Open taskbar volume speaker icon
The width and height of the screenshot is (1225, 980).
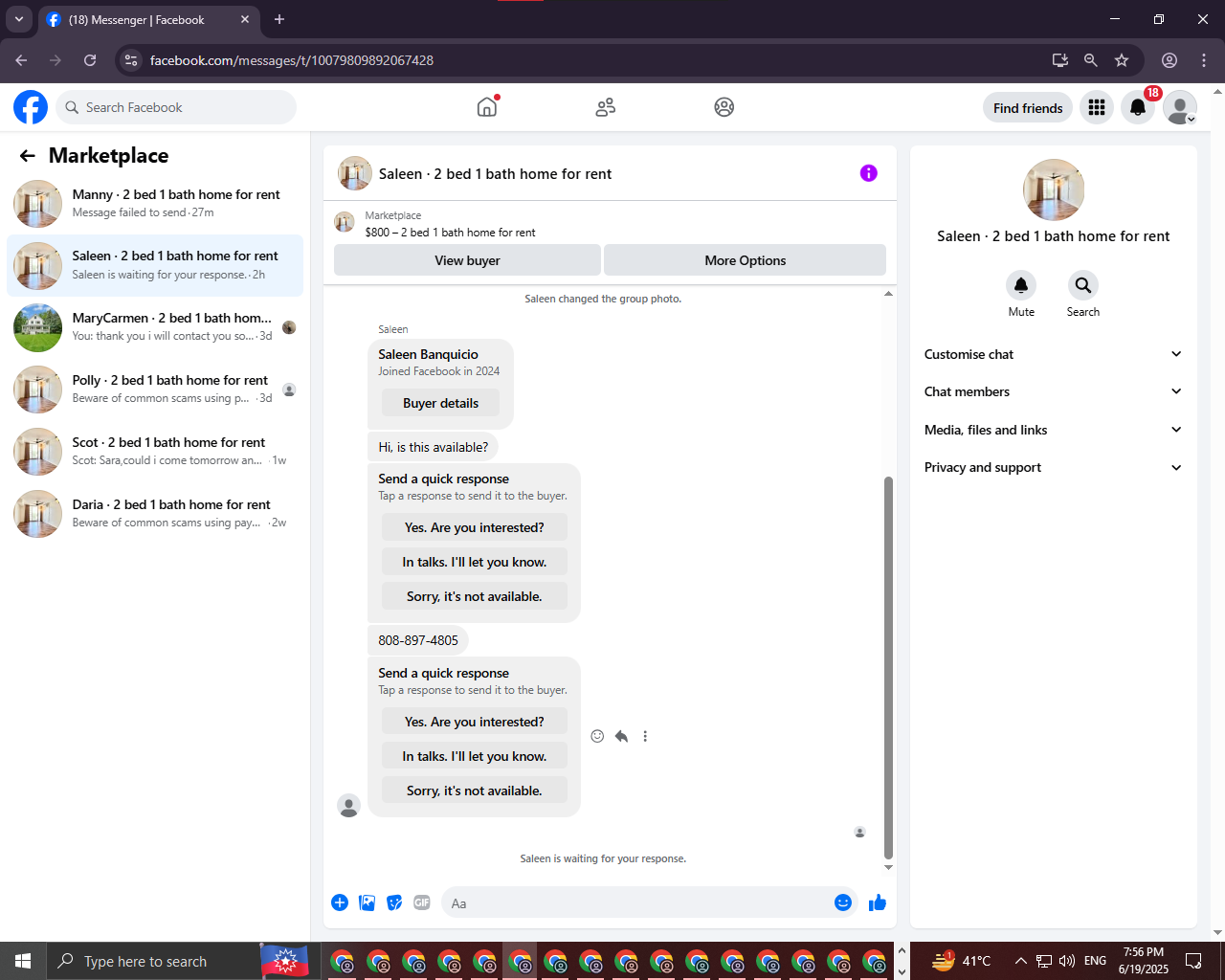click(1067, 961)
